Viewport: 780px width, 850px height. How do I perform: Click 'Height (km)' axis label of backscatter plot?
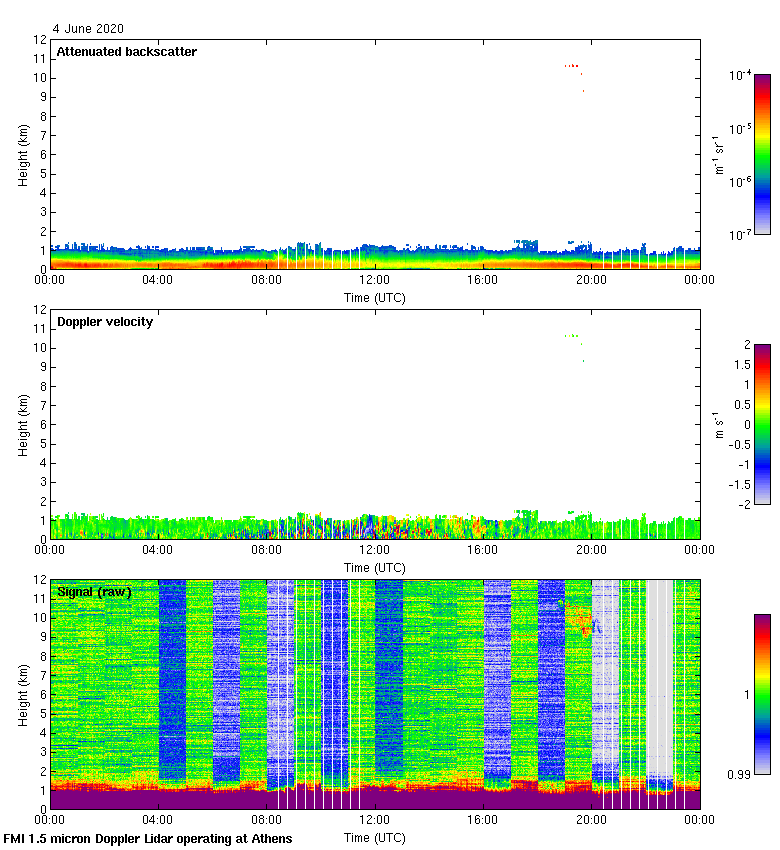pos(23,154)
